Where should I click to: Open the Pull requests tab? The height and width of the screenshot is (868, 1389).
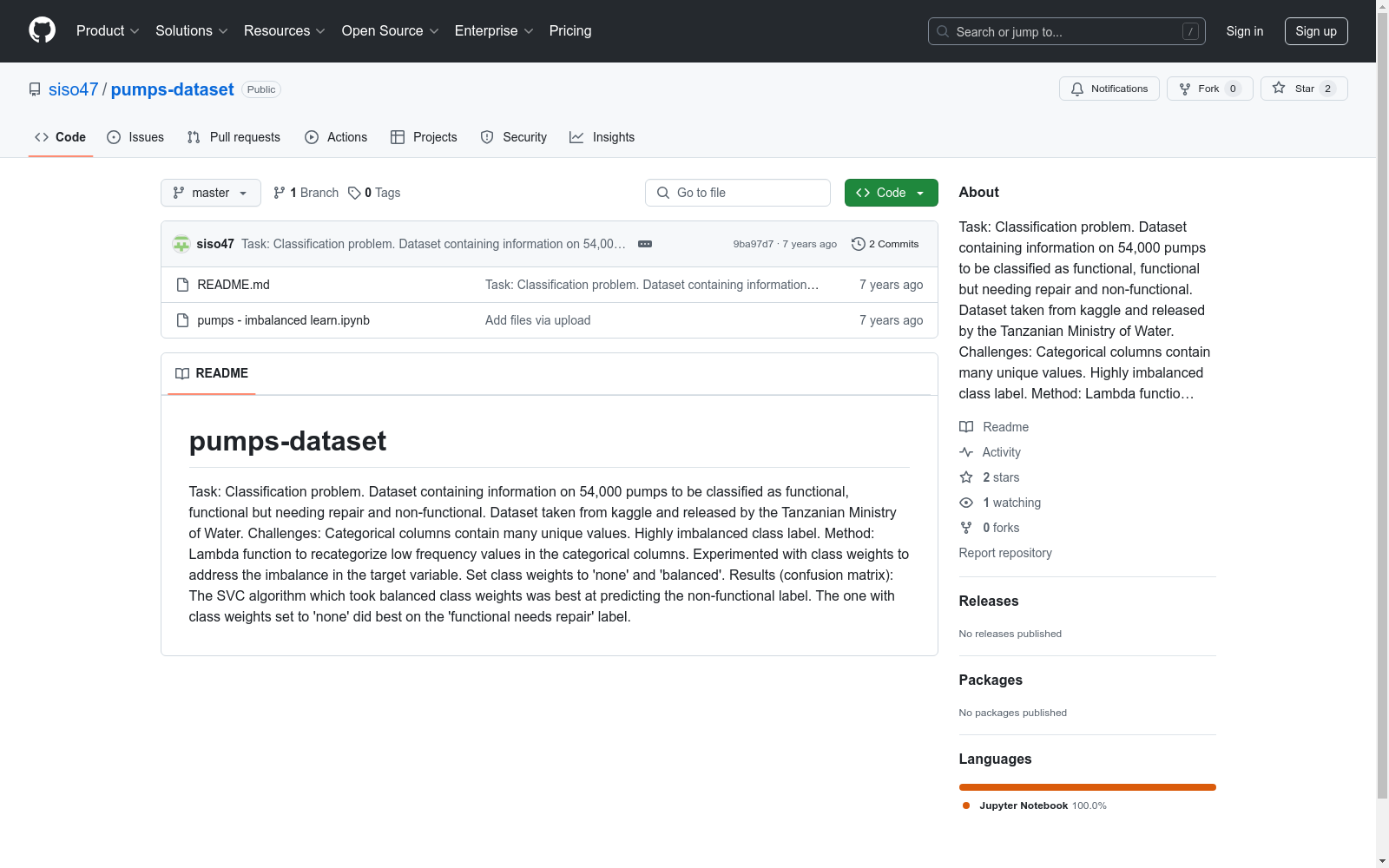[x=234, y=137]
